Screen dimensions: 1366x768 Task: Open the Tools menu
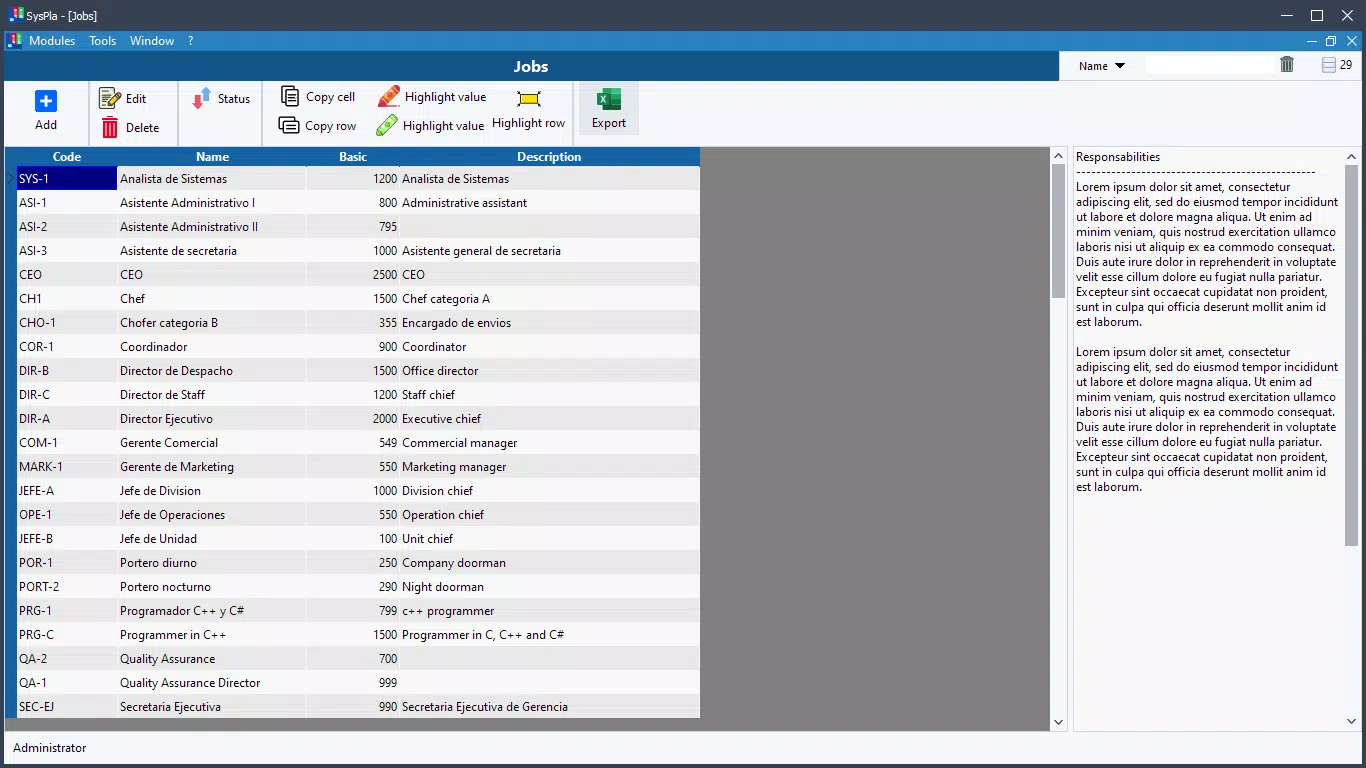[x=103, y=41]
